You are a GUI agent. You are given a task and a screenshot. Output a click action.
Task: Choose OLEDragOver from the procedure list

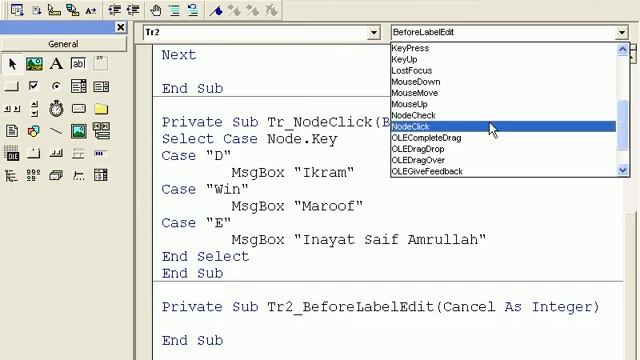pos(503,160)
